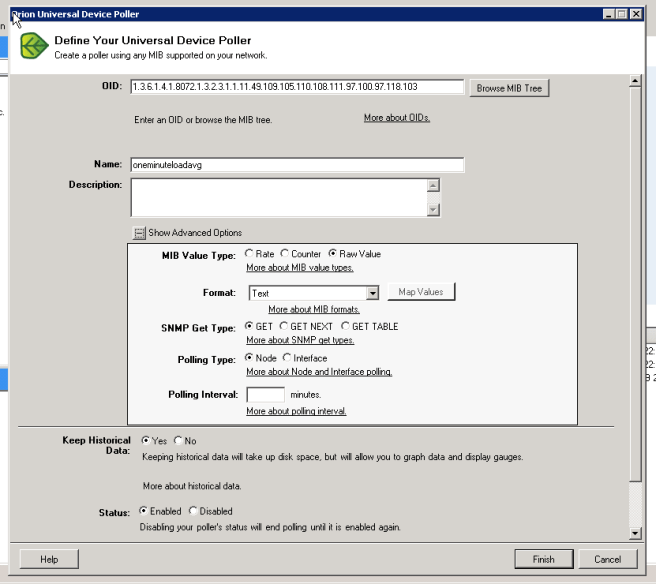Click the Polling Interval minutes field
This screenshot has height=584, width=656.
pyautogui.click(x=265, y=395)
